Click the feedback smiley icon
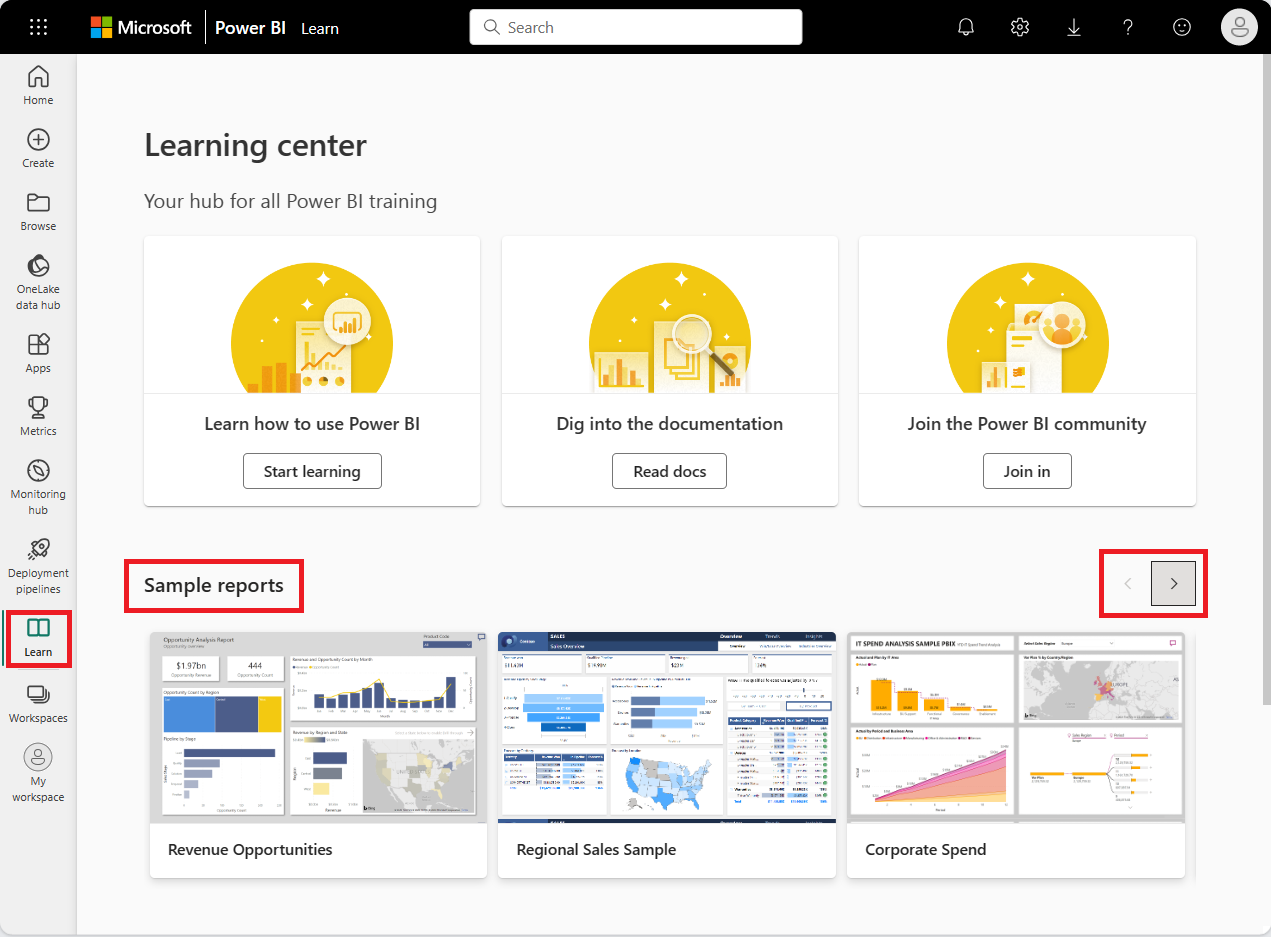Screen dimensions: 1271x937 coord(1182,27)
